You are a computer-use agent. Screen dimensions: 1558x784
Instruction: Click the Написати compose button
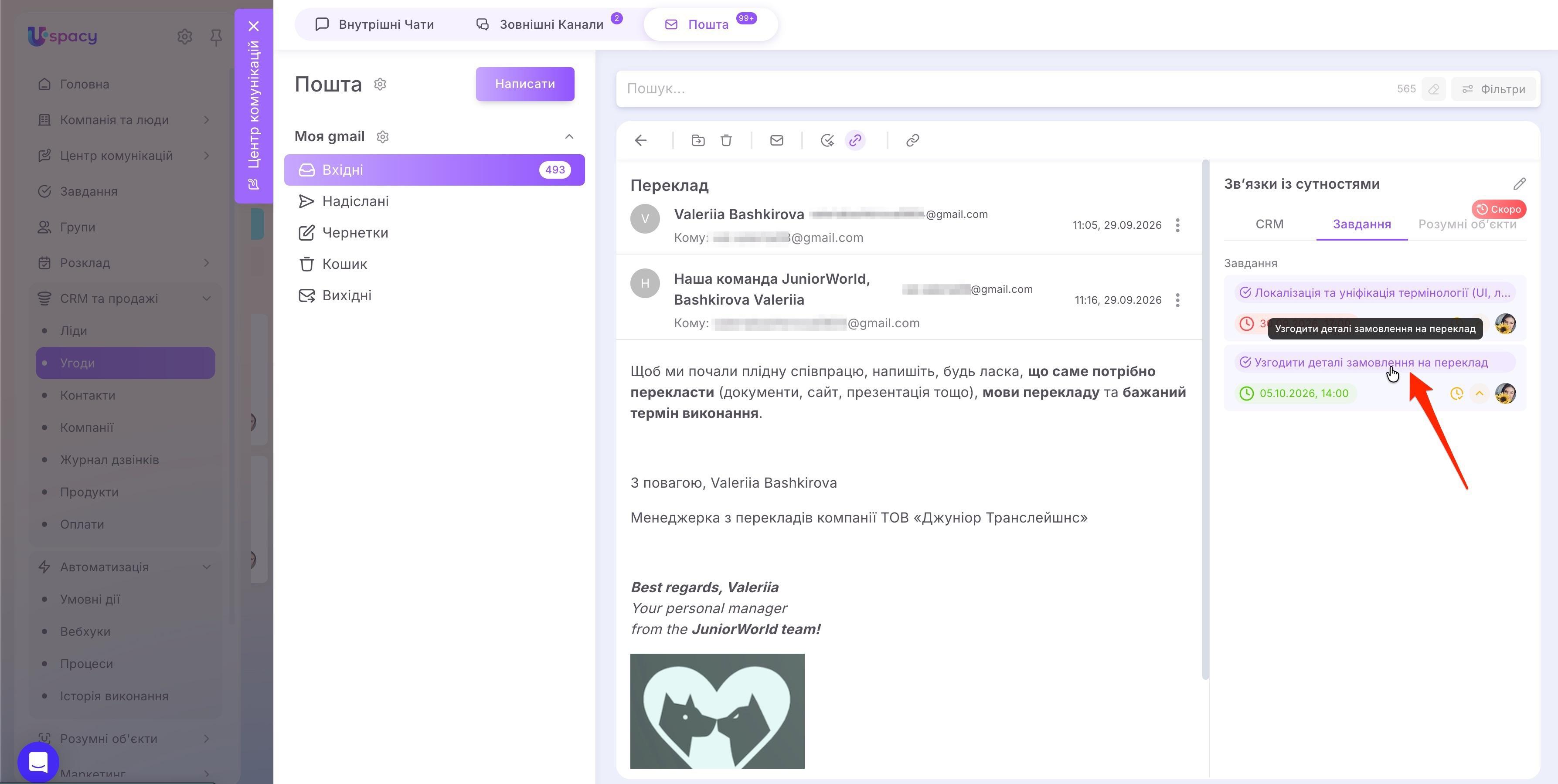pyautogui.click(x=525, y=84)
